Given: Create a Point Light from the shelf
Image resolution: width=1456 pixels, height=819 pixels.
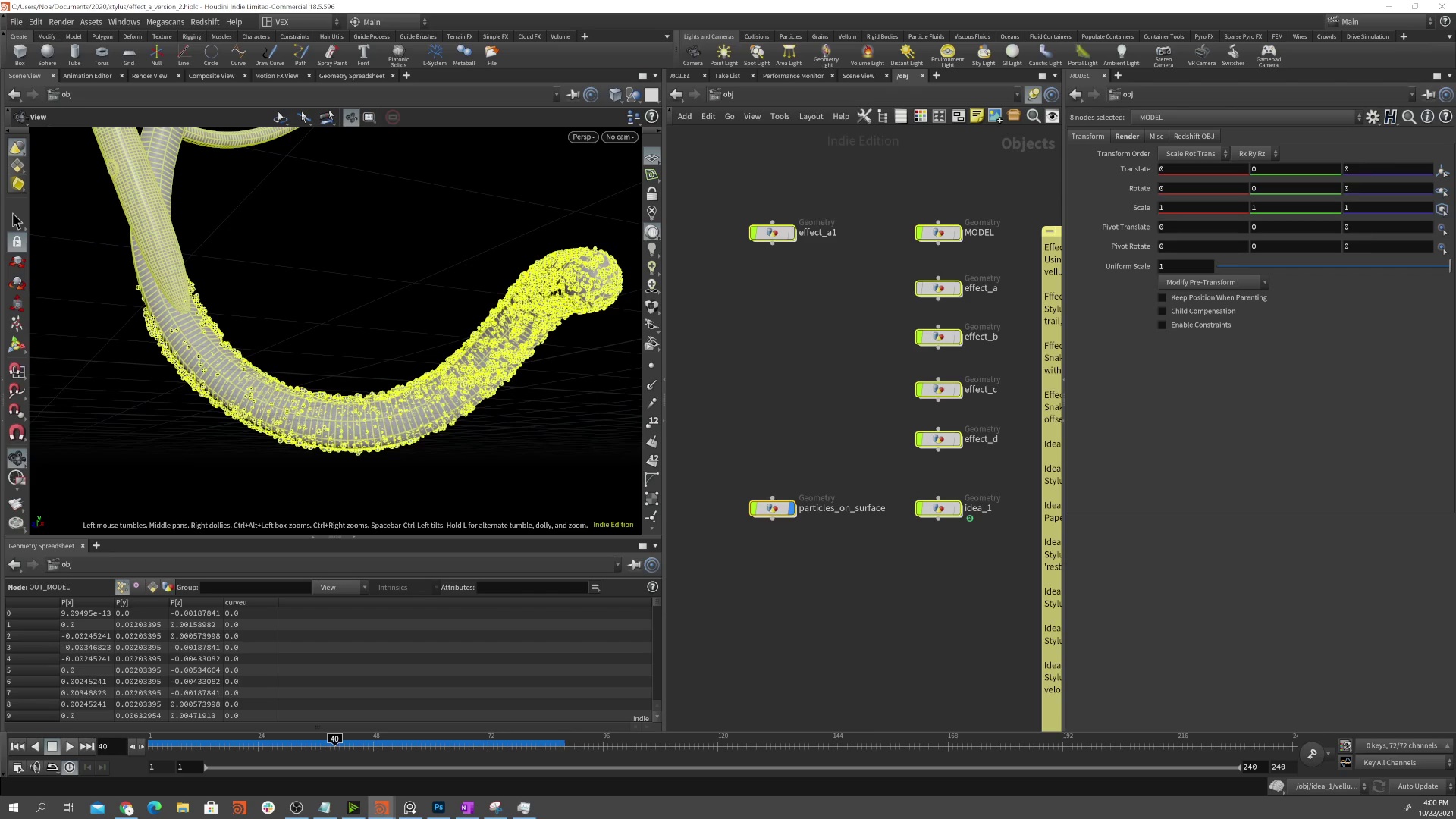Looking at the screenshot, I should 723,55.
